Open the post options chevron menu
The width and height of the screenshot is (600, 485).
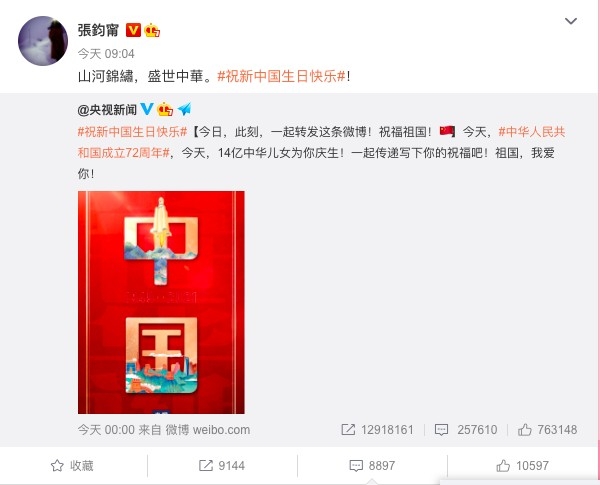pyautogui.click(x=571, y=21)
